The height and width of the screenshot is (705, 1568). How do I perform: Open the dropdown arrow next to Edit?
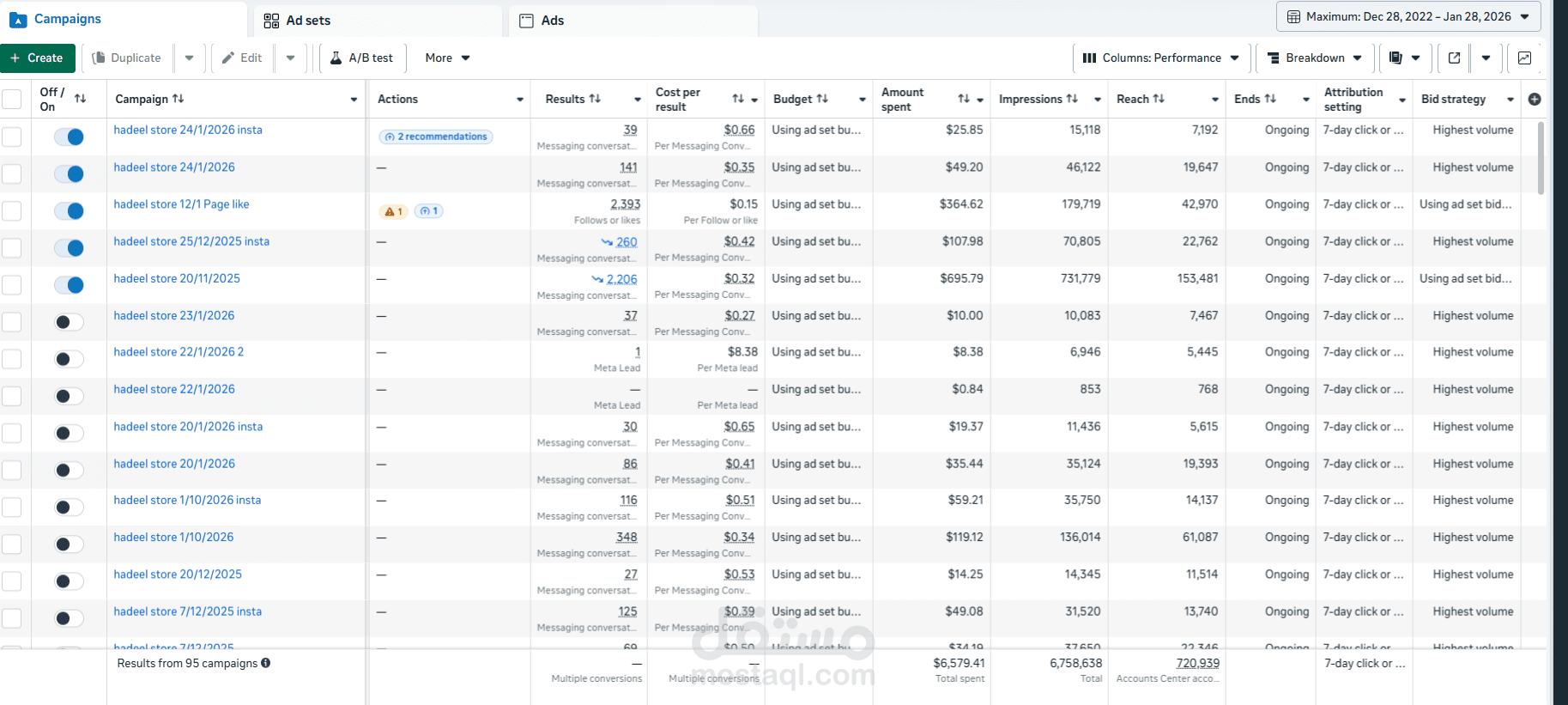(x=291, y=58)
